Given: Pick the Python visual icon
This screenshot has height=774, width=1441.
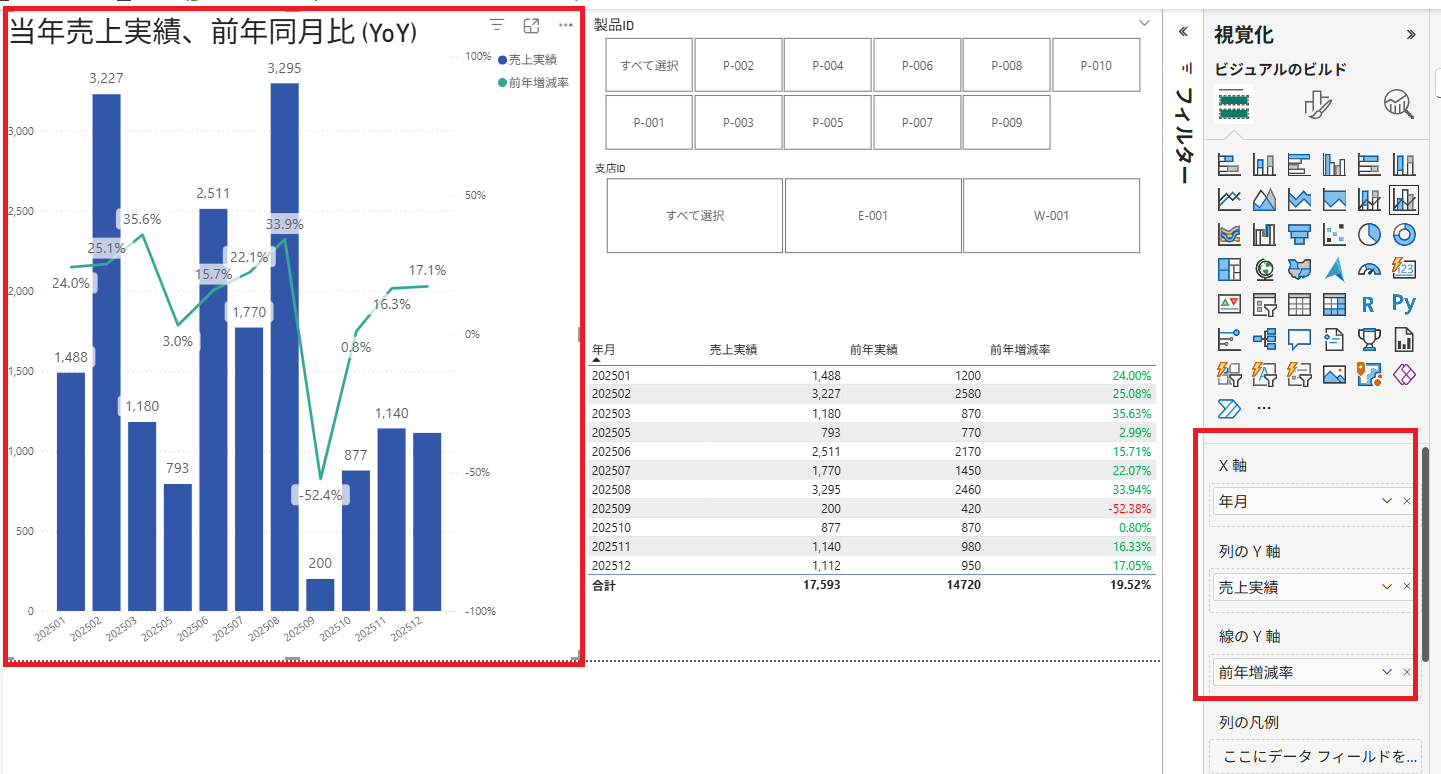Looking at the screenshot, I should (x=1404, y=304).
